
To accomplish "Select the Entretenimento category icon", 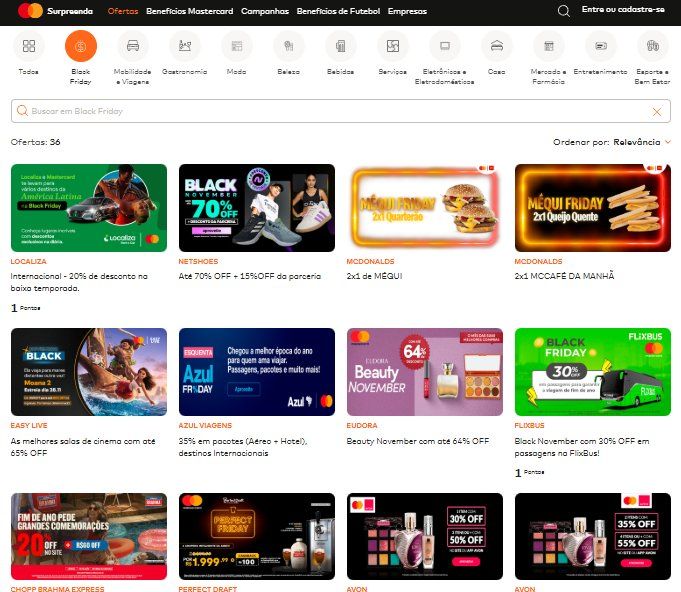I will tap(601, 46).
